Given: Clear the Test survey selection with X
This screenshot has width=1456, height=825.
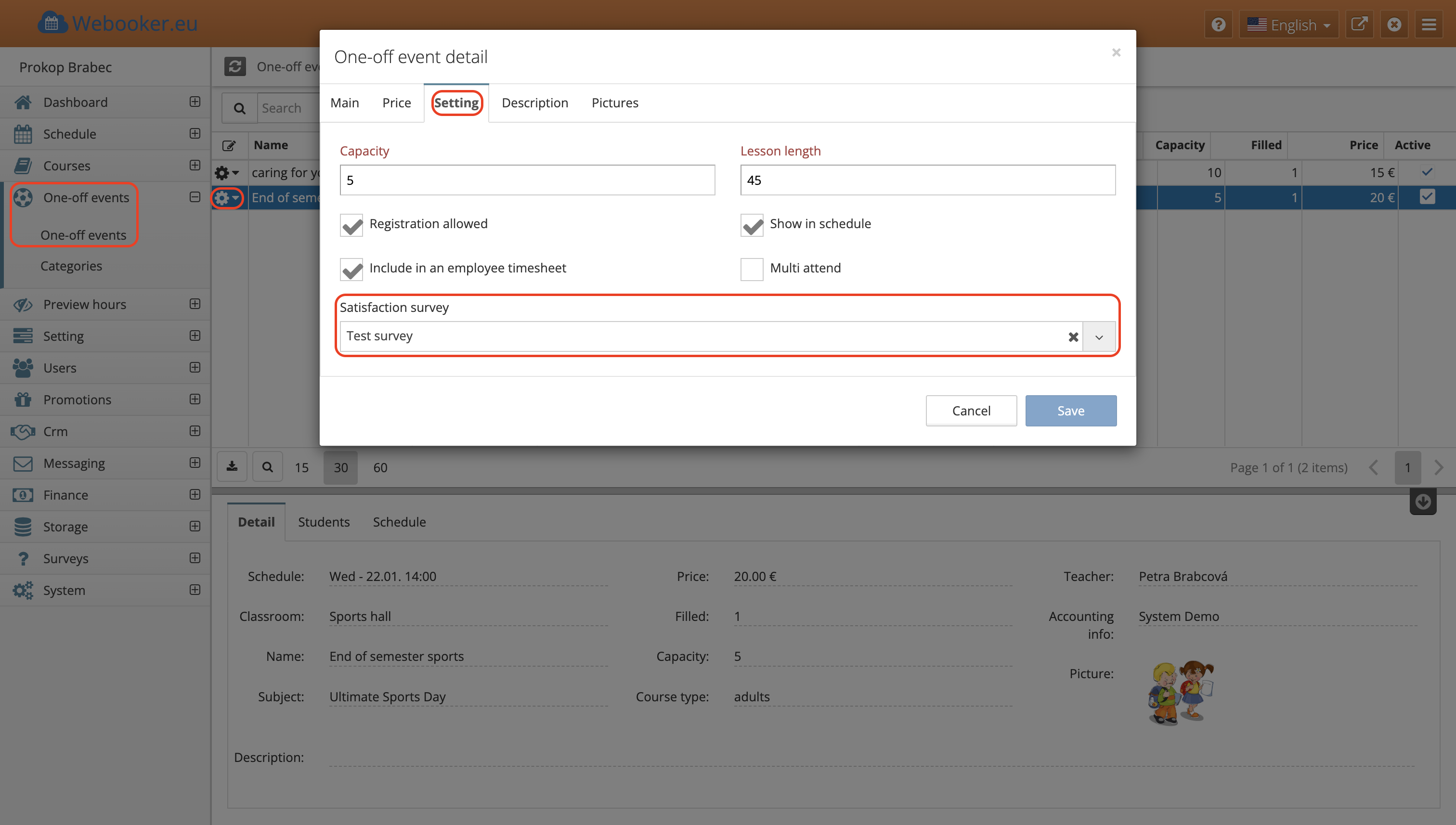Looking at the screenshot, I should [1073, 336].
